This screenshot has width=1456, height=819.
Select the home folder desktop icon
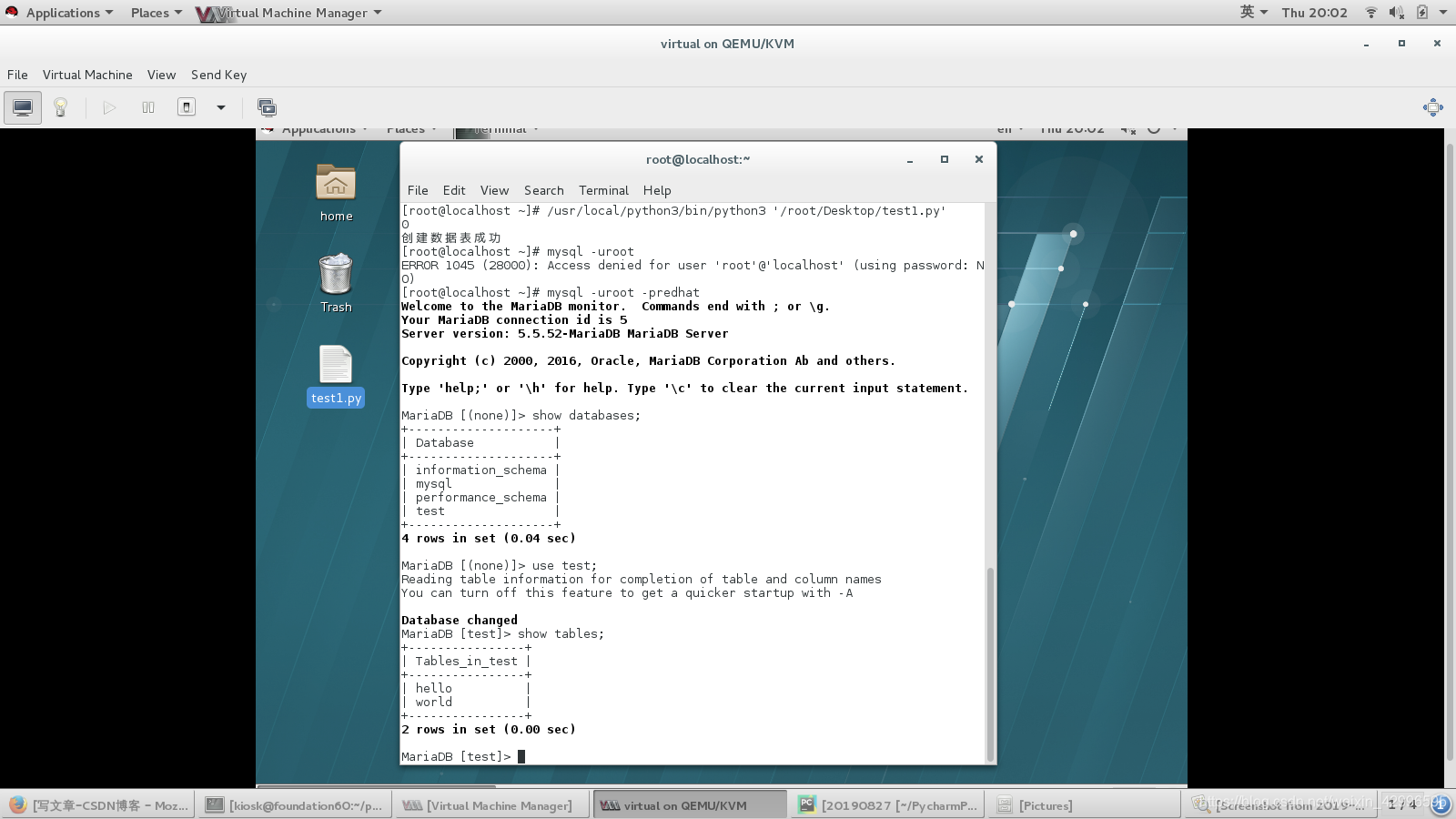(x=336, y=192)
